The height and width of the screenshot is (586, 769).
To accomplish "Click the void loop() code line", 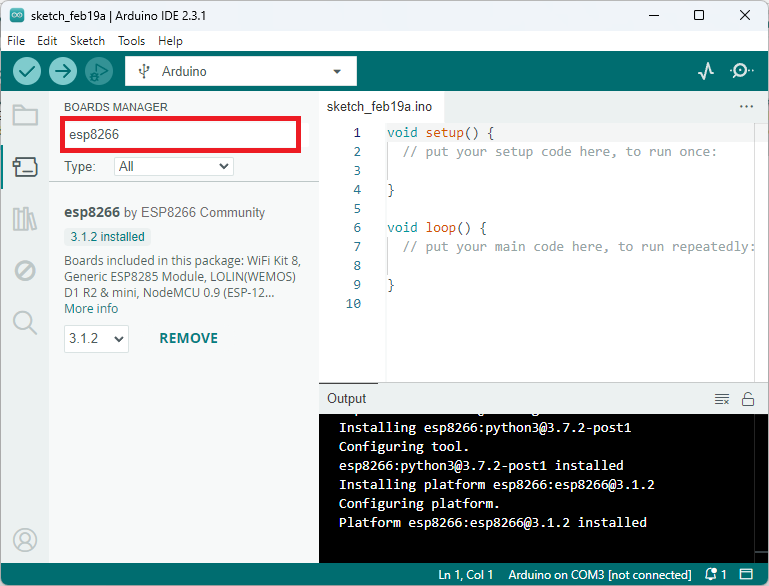I will click(436, 228).
